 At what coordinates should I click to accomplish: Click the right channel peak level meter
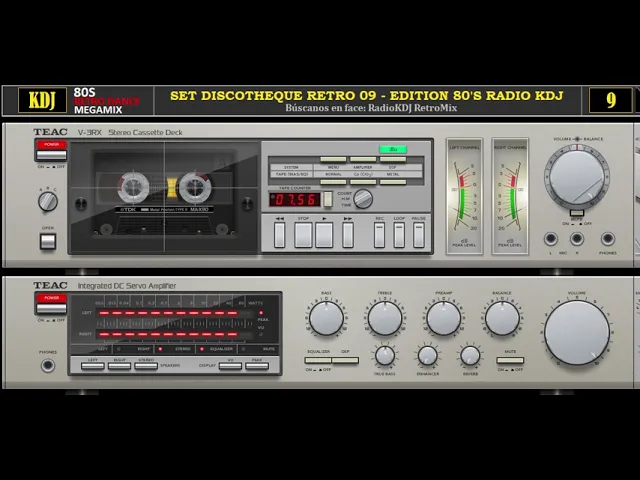pos(510,196)
